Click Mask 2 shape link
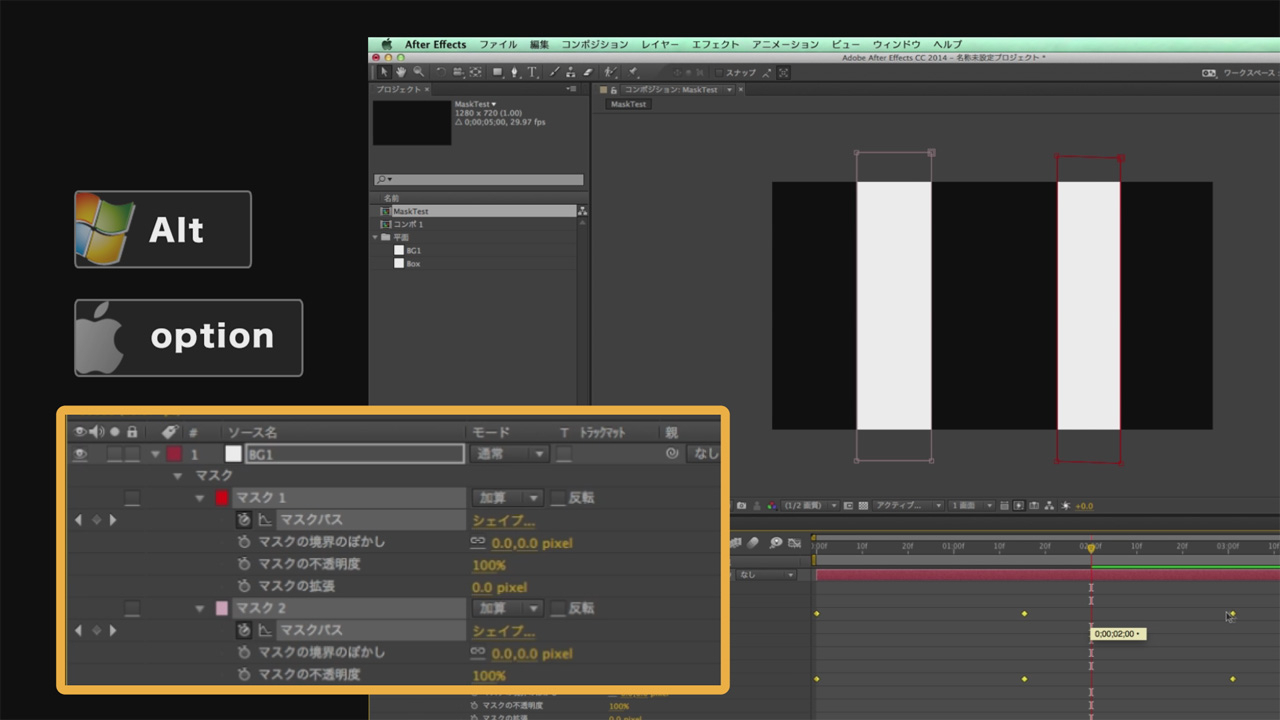Viewport: 1280px width, 720px height. coord(503,631)
